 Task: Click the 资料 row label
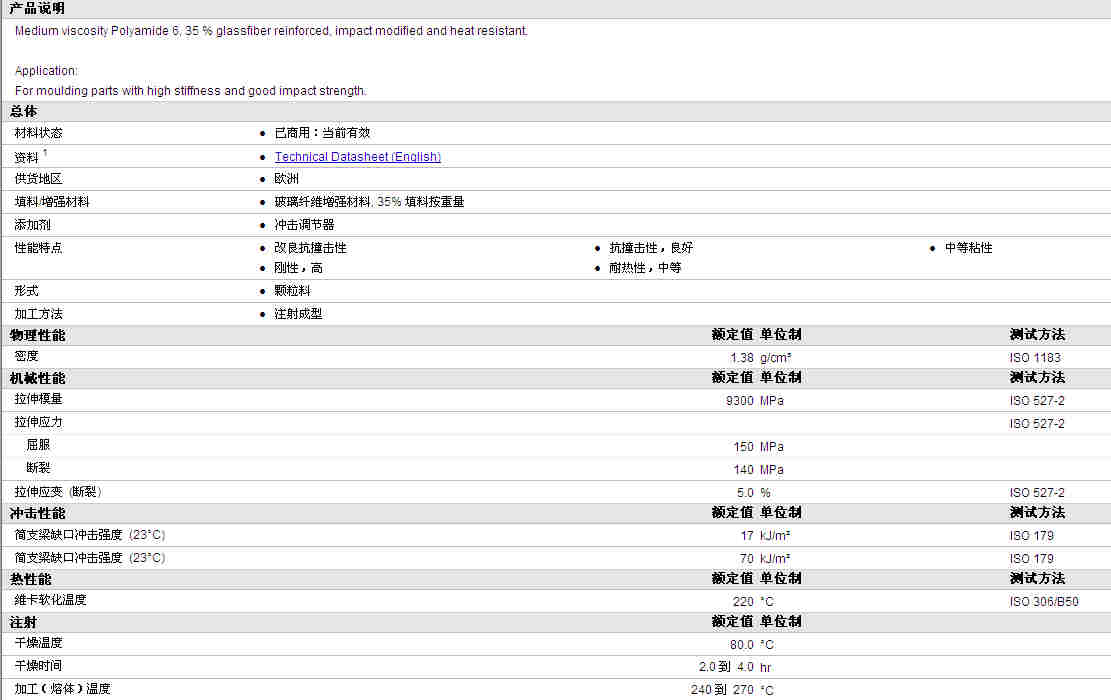tap(26, 157)
